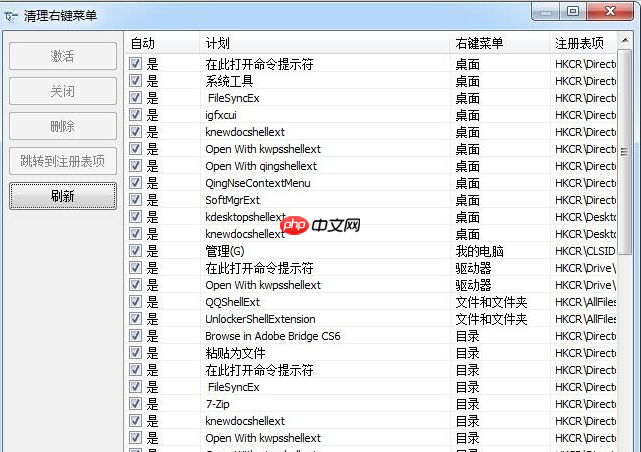The height and width of the screenshot is (452, 641).
Task: Click the app icon in the title bar
Action: pos(11,16)
